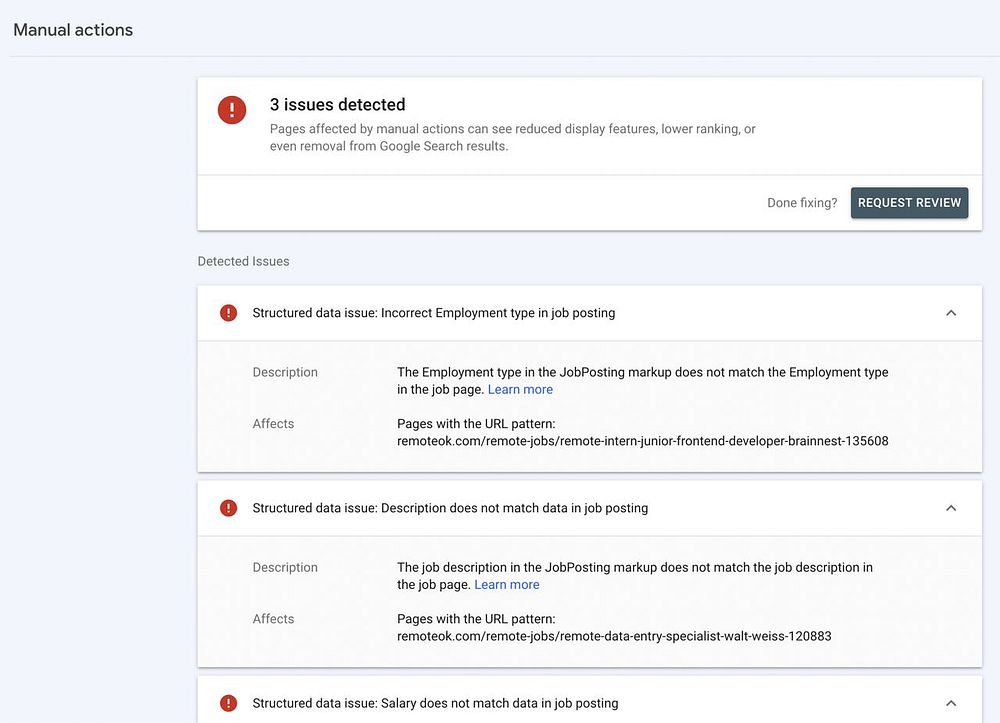Image resolution: width=1000 pixels, height=723 pixels.
Task: Collapse the Incorrect Employment type issue chevron
Action: tap(951, 313)
